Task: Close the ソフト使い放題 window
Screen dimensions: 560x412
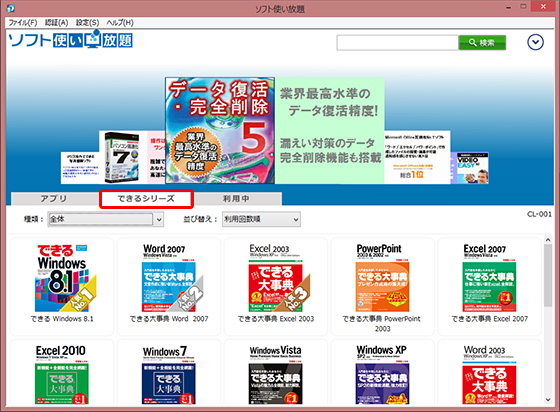Action: (x=543, y=6)
